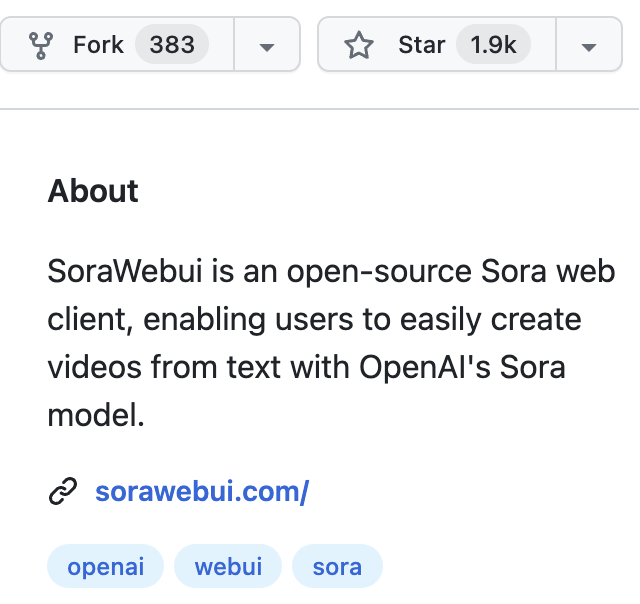Fork the repository using the Fork label
Screen dimensions: 640x604
coord(98,44)
